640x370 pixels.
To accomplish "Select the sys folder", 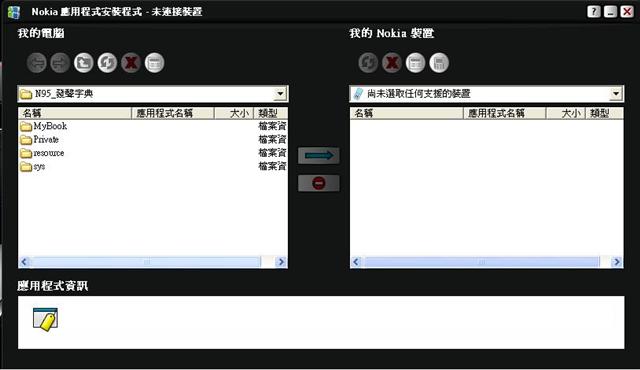I will [x=33, y=166].
